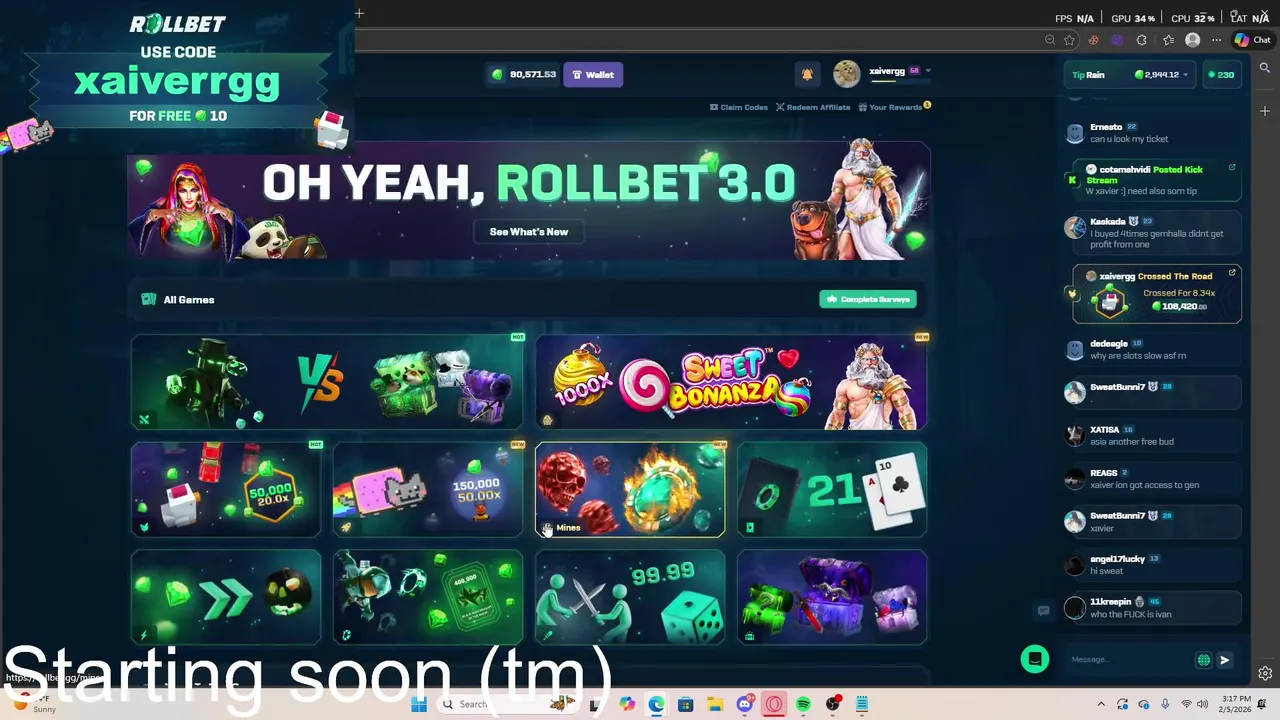Open Spotify from the taskbar

point(803,704)
